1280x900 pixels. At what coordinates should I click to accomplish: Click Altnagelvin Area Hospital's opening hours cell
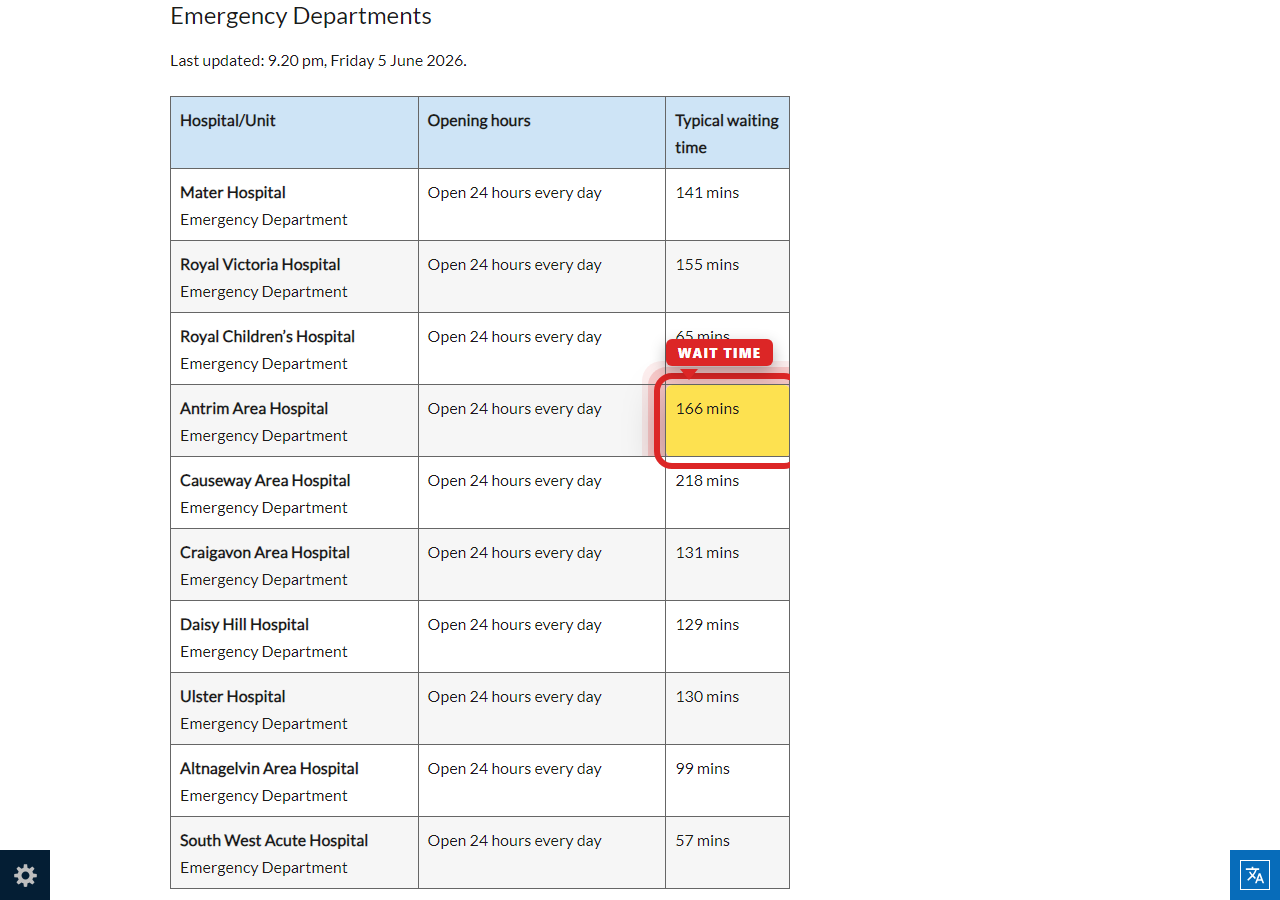[542, 780]
